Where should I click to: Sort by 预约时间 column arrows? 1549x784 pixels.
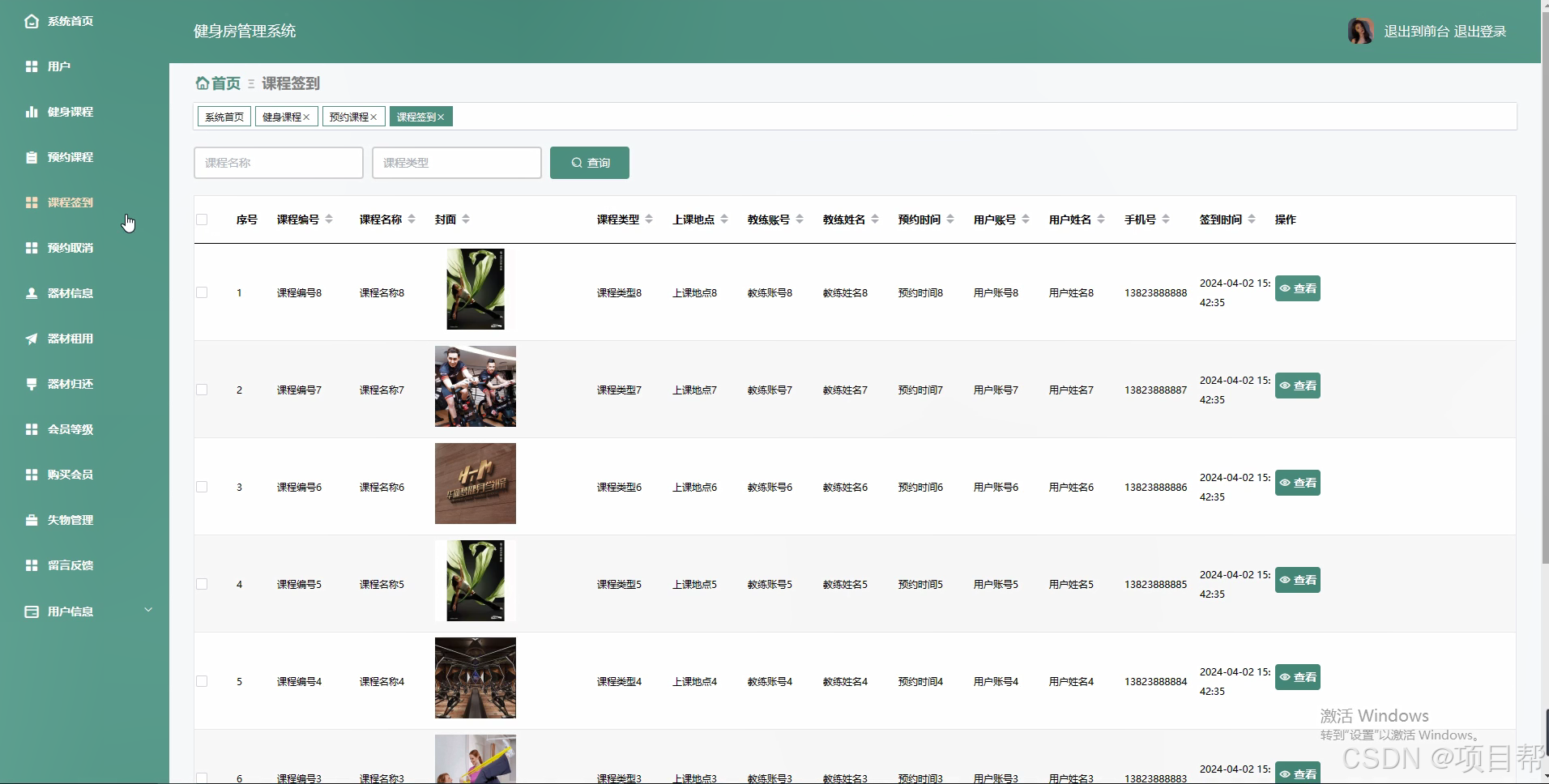(x=950, y=219)
